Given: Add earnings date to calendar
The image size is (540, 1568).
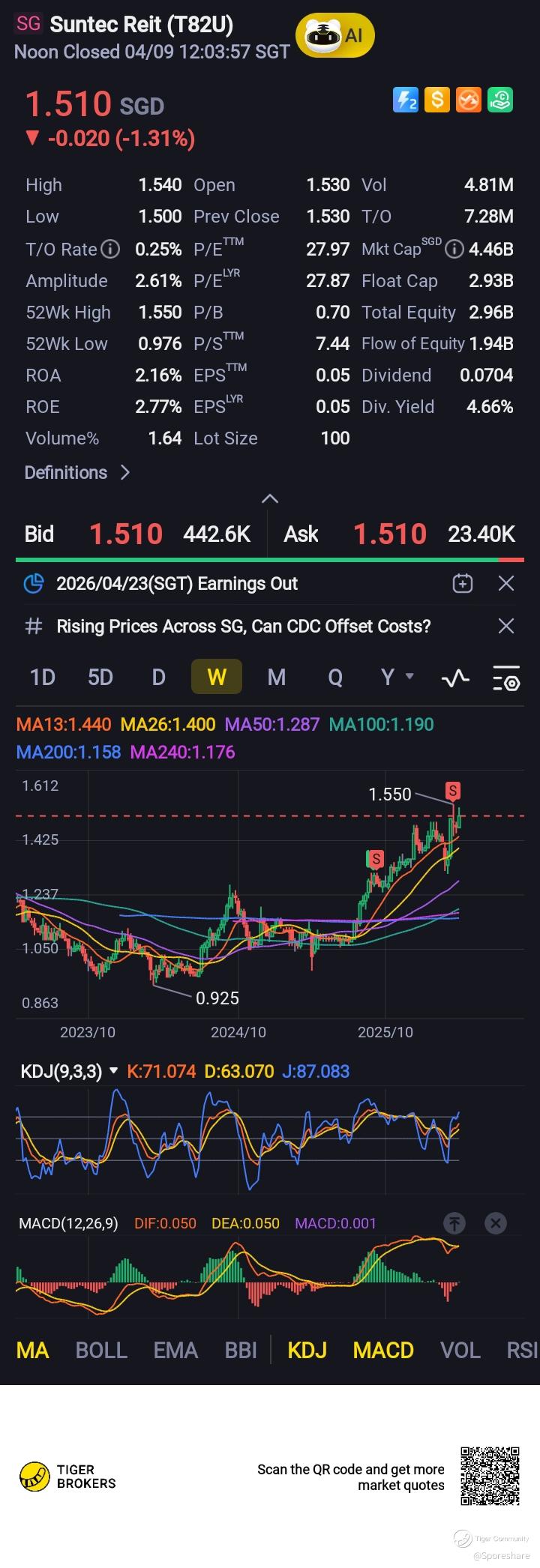Looking at the screenshot, I should point(463,583).
